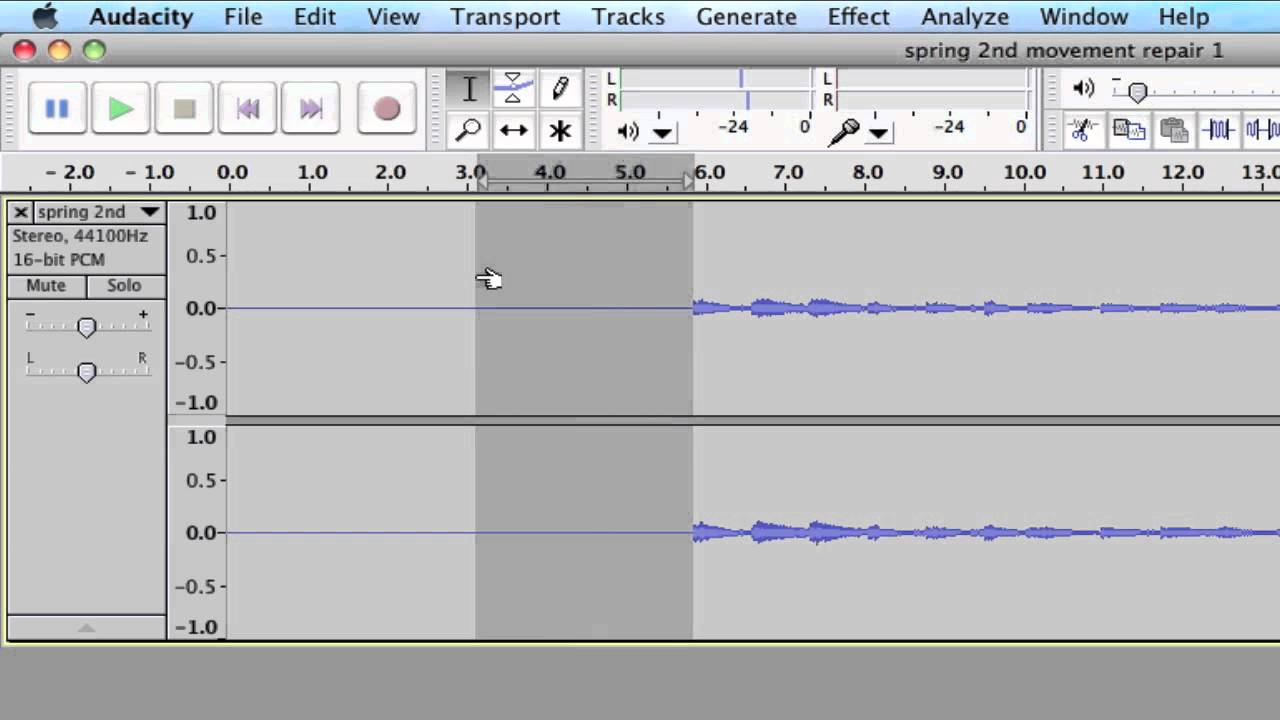1280x720 pixels.
Task: Collapse the track with bottom arrow
Action: point(87,628)
